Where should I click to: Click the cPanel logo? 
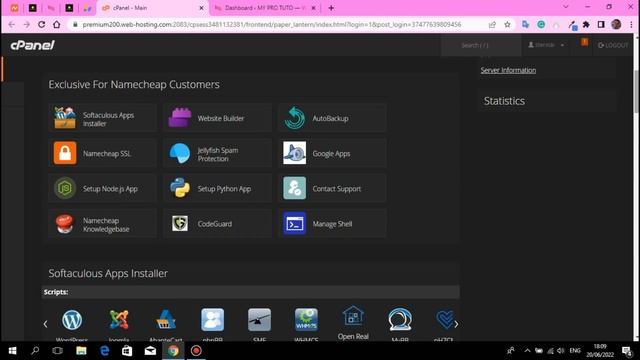pos(33,45)
